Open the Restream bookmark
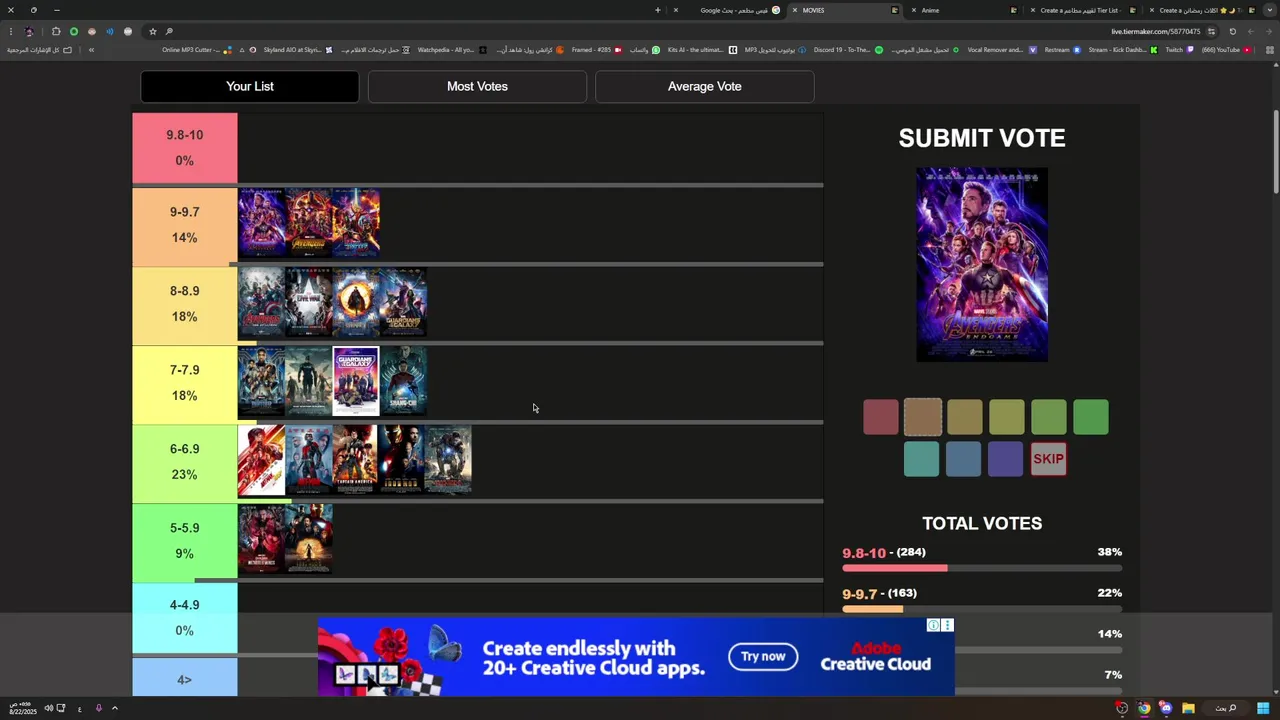 click(x=1064, y=50)
